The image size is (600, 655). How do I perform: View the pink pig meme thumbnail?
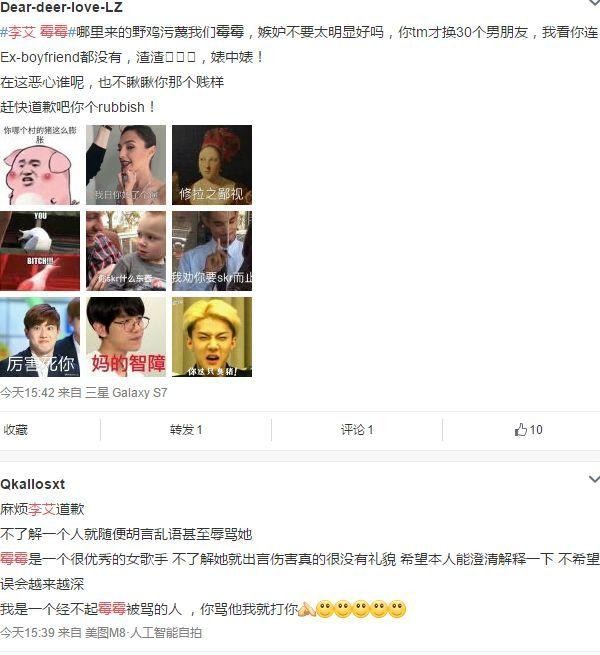click(40, 165)
